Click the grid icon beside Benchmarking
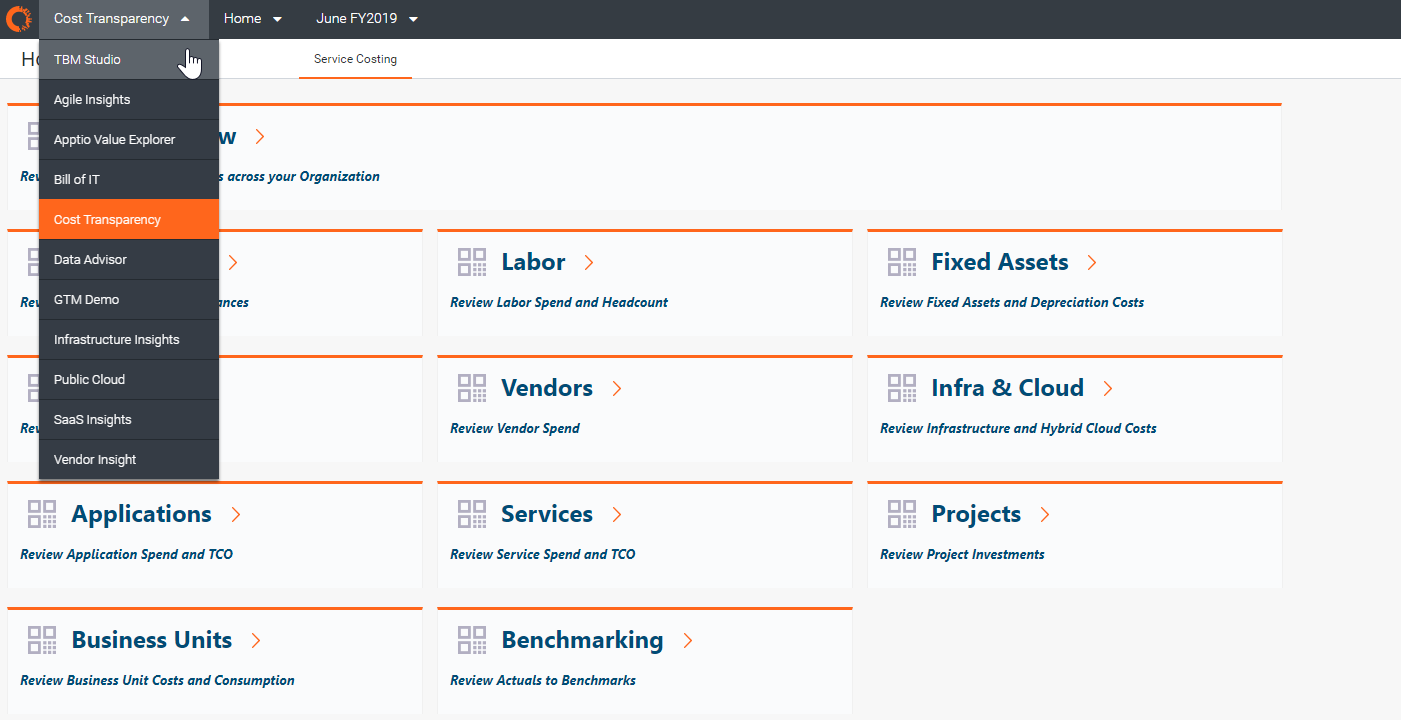The height and width of the screenshot is (720, 1401). (x=472, y=640)
